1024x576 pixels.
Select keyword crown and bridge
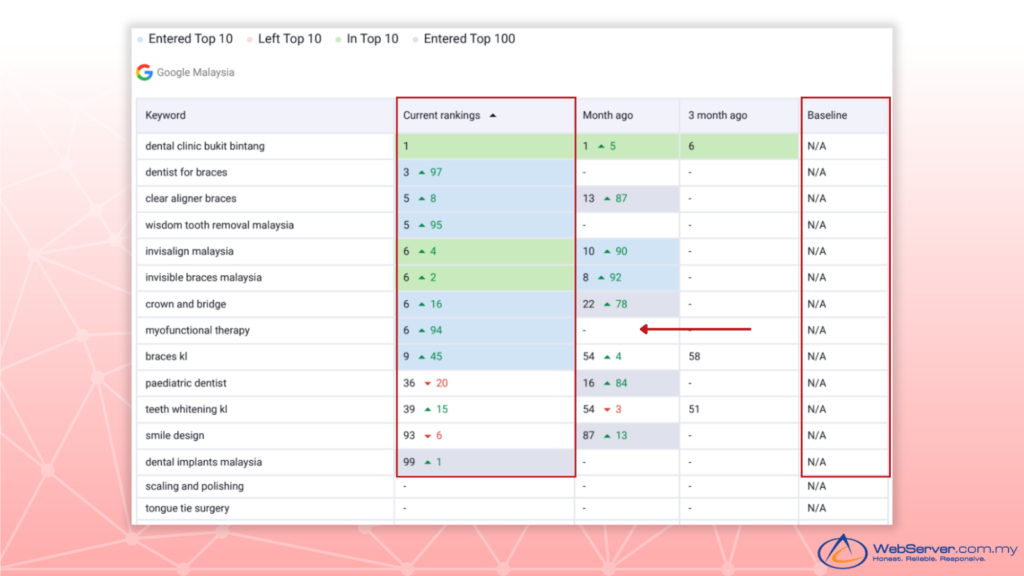[185, 304]
